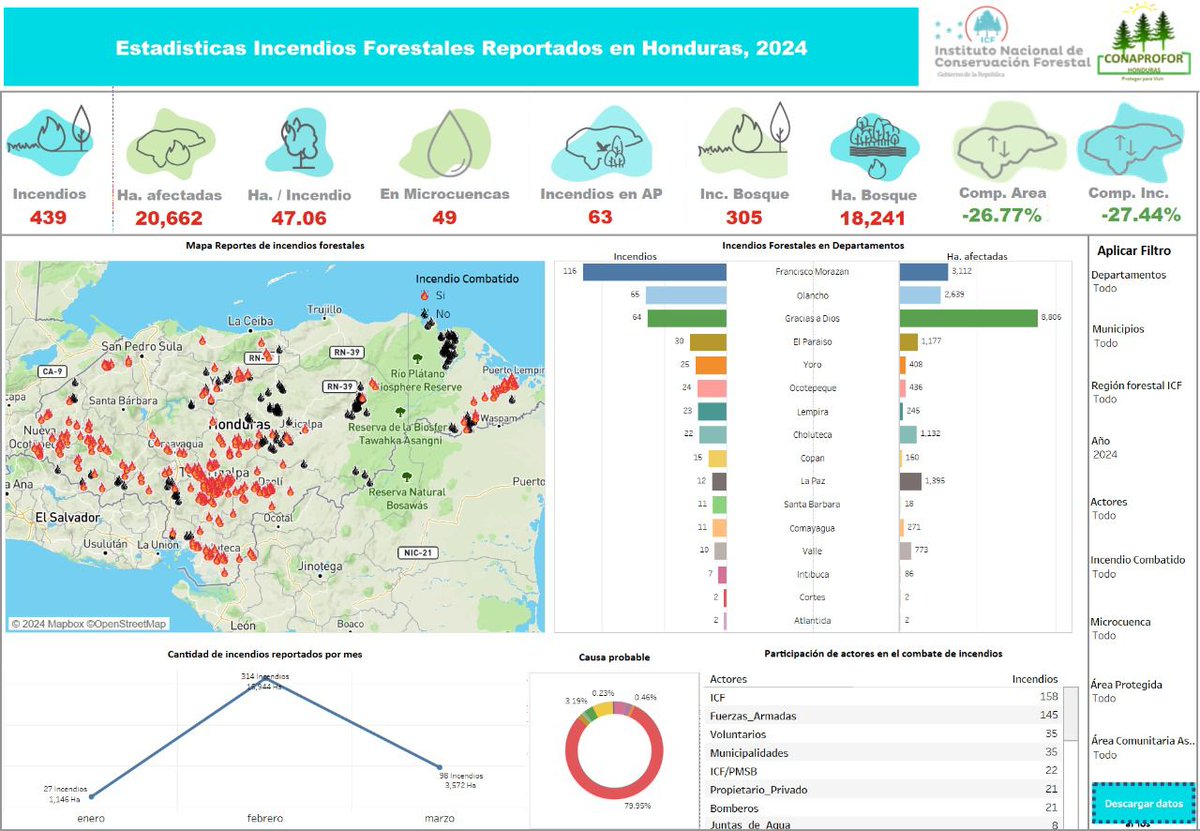Select Gracias a Dios hectares bar
The width and height of the screenshot is (1200, 831).
(968, 318)
